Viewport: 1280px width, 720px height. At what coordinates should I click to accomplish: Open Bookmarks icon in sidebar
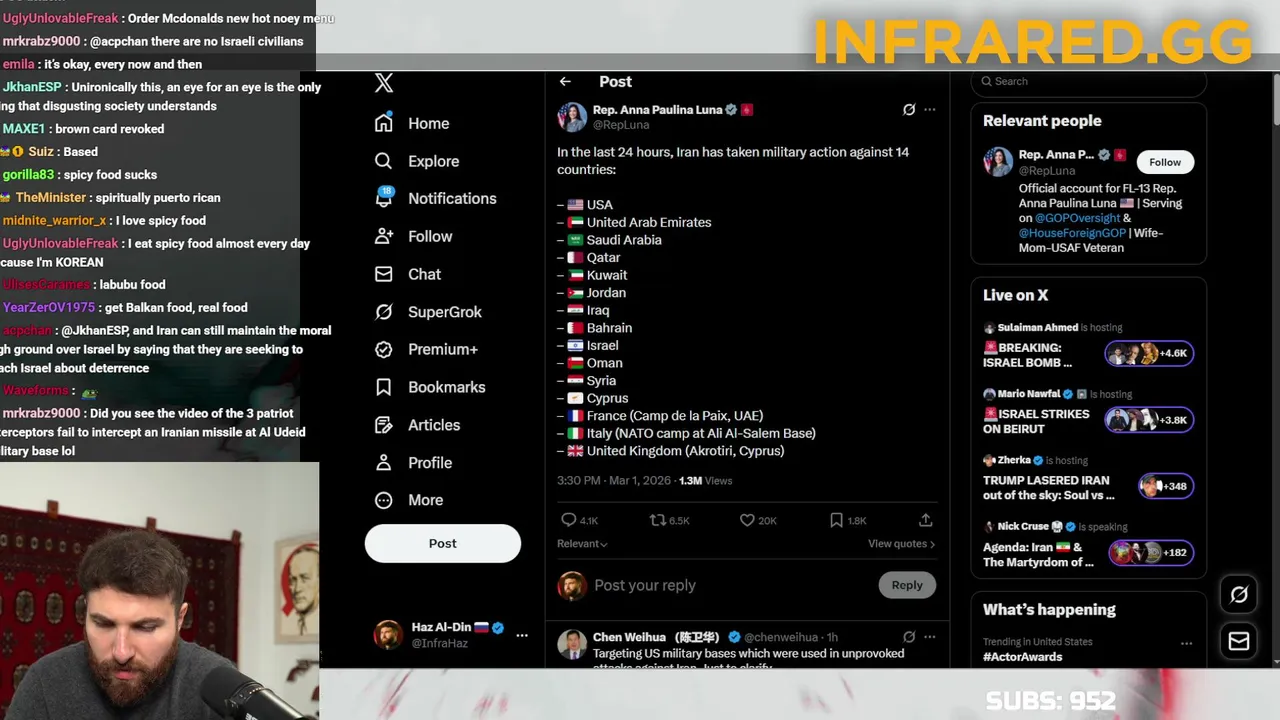[383, 387]
